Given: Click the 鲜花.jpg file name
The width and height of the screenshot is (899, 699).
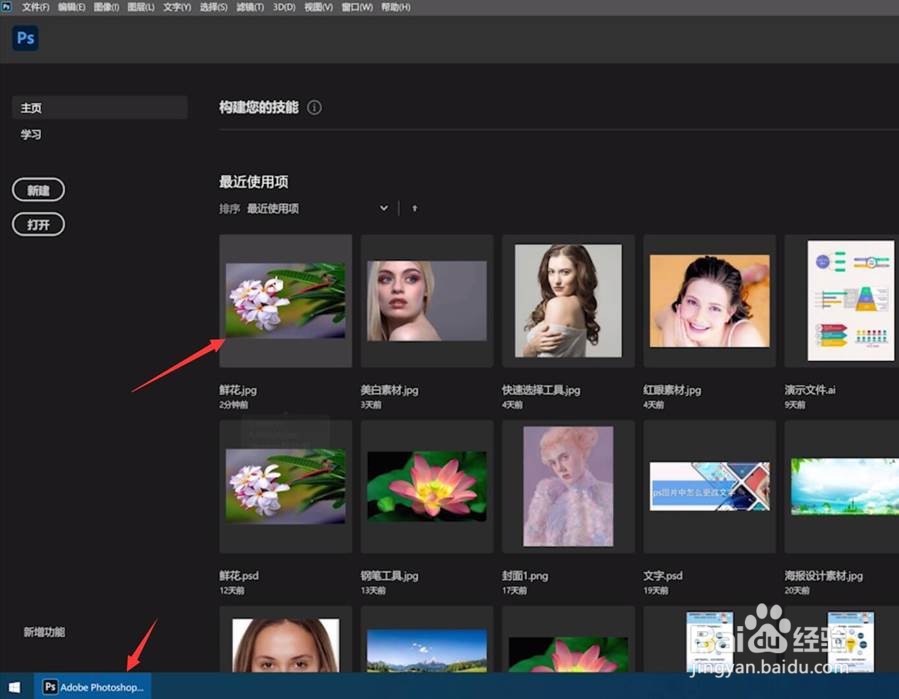Looking at the screenshot, I should tap(238, 390).
